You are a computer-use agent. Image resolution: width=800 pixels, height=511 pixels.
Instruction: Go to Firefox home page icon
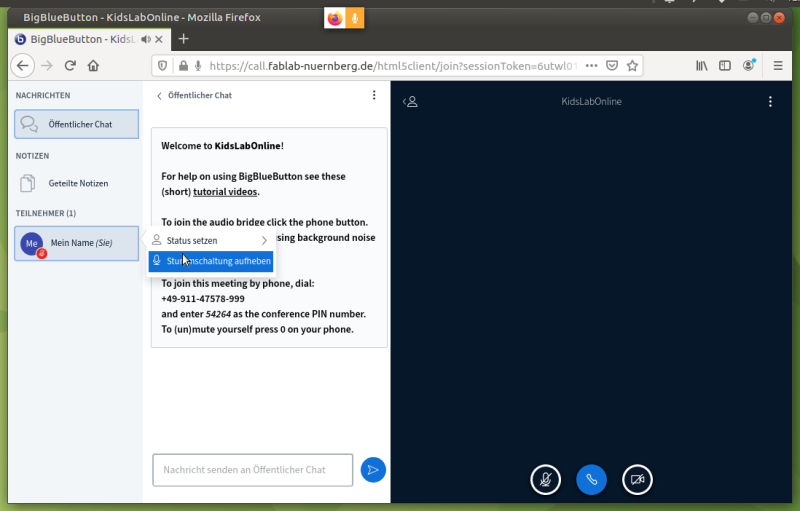tap(93, 65)
